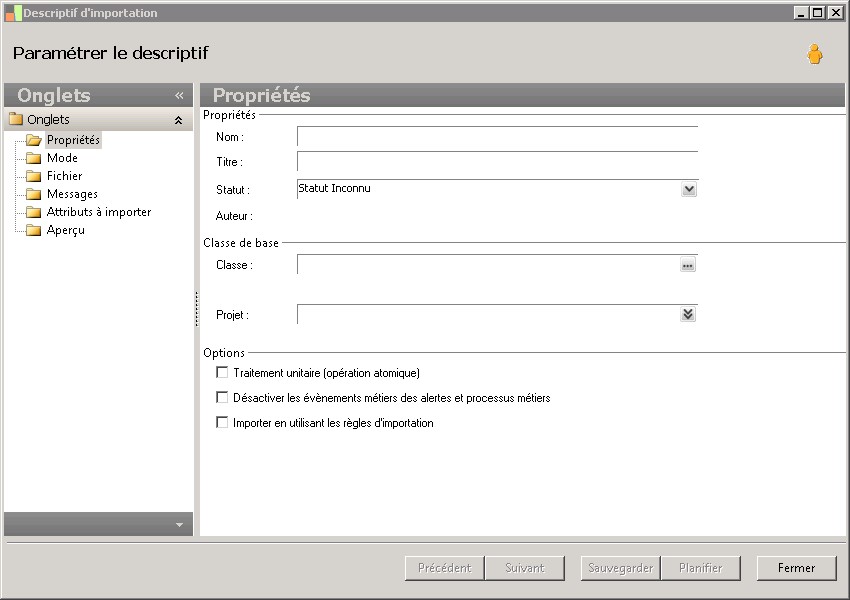Open the Attributs à importer tab entry
Screen dimensions: 850x600
(99, 212)
